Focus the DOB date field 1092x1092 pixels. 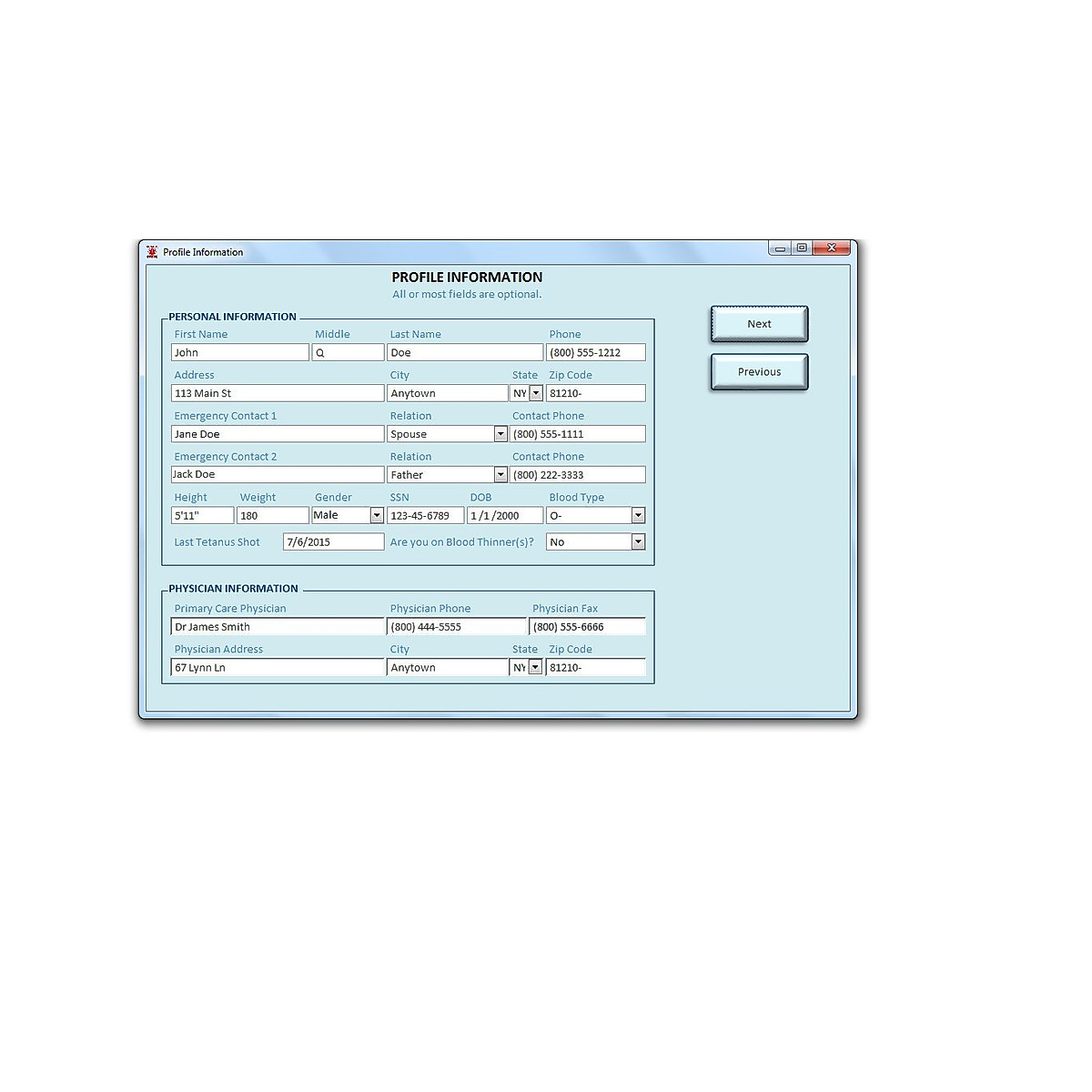pos(504,516)
